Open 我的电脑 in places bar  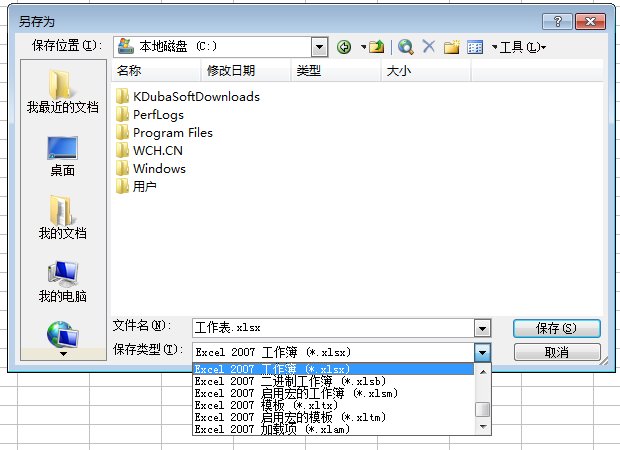coord(62,282)
